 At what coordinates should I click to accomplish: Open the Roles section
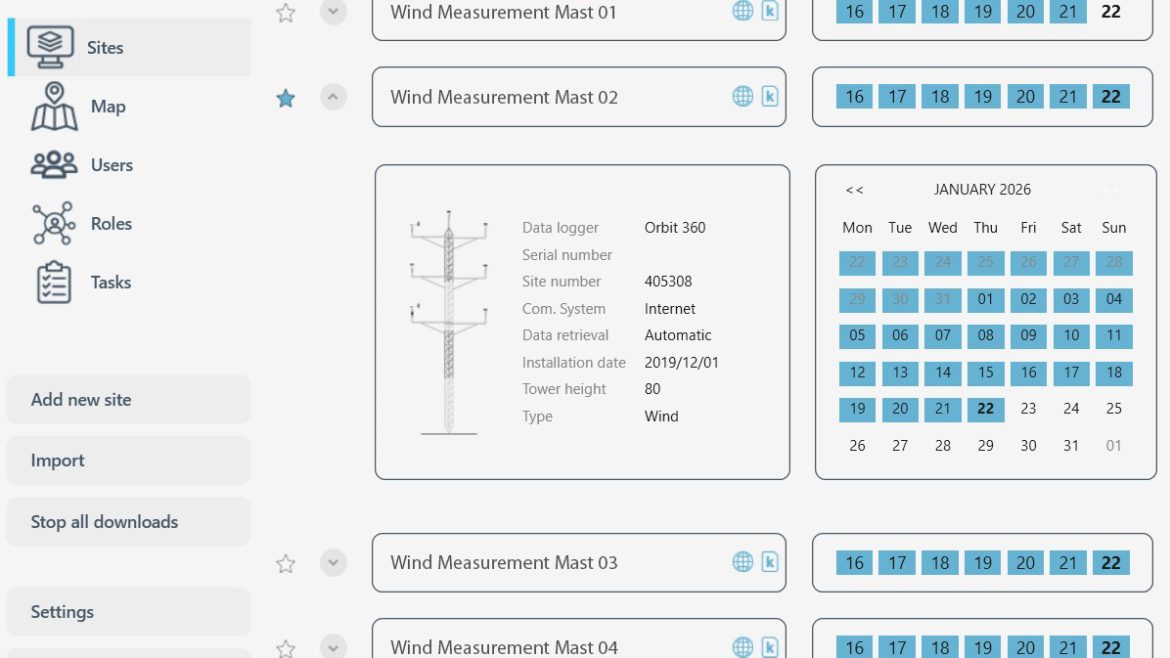tap(108, 223)
